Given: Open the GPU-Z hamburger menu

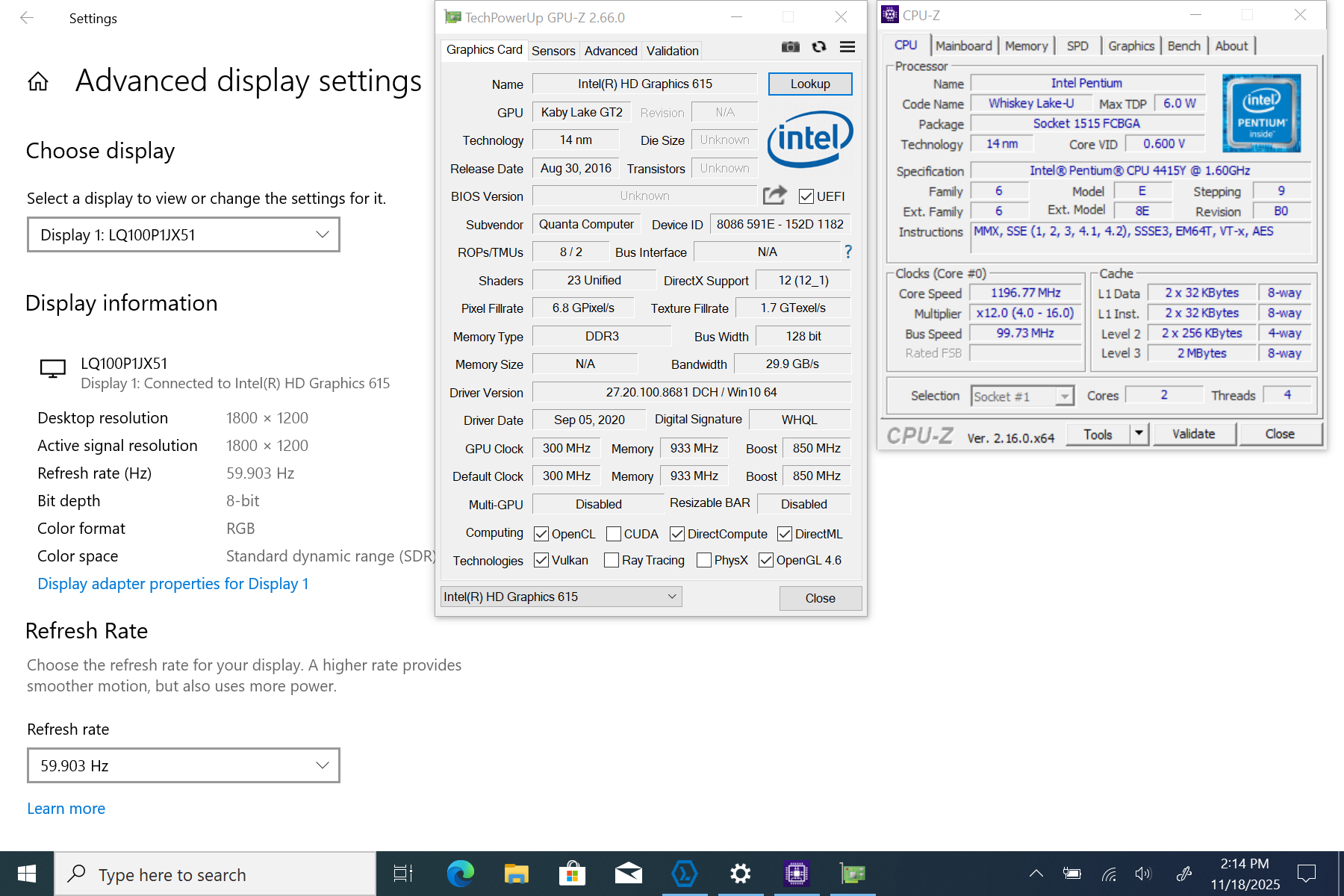Looking at the screenshot, I should click(847, 47).
